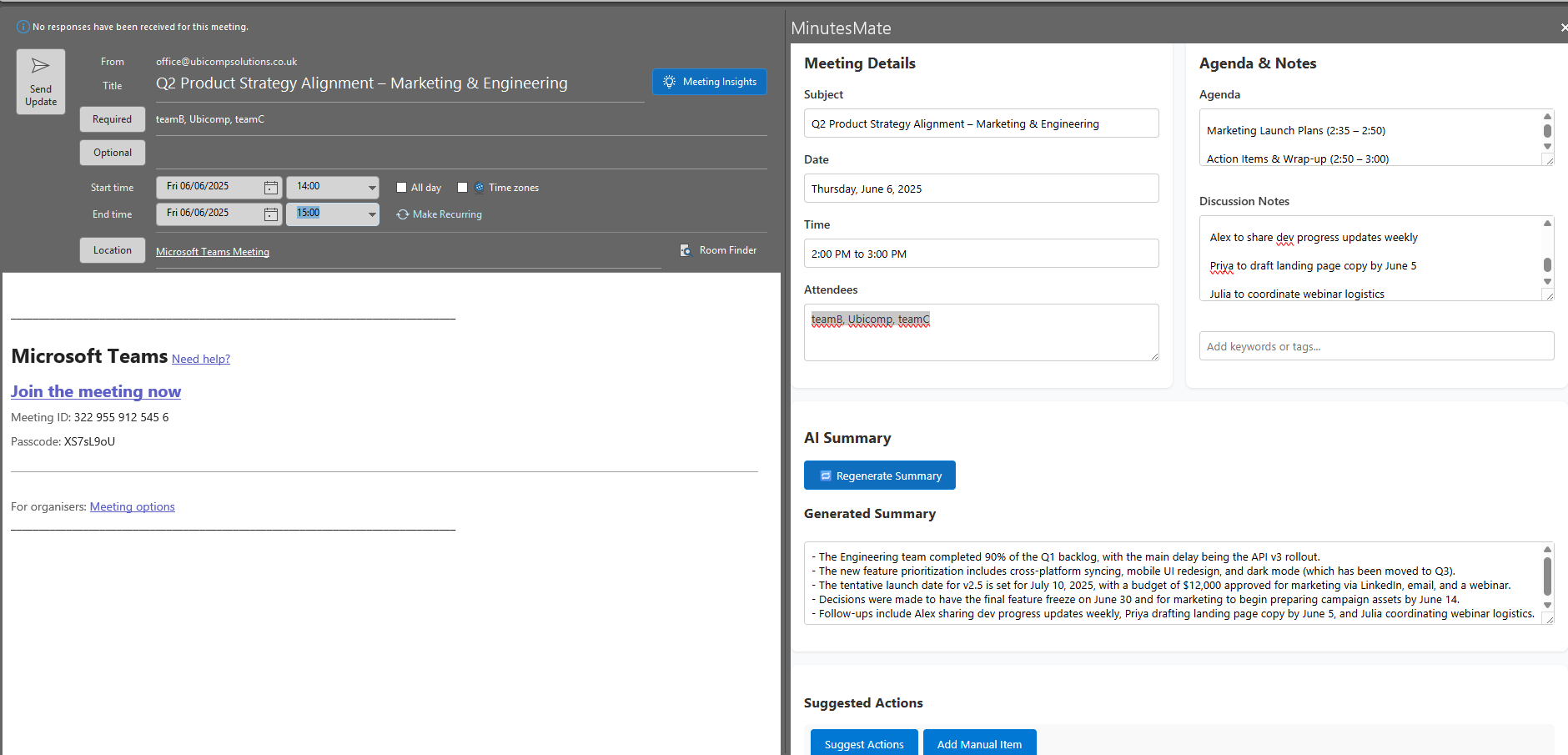Click the MinutesMate Time input field

click(981, 254)
